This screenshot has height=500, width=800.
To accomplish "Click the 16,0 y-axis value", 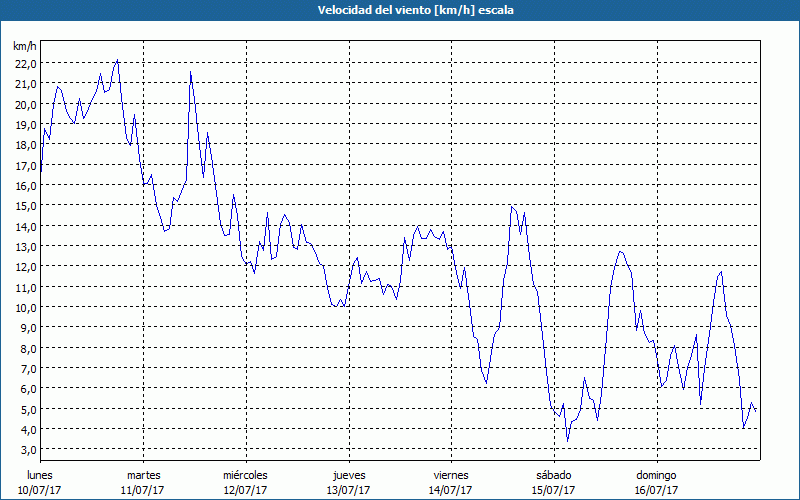I will [26, 186].
